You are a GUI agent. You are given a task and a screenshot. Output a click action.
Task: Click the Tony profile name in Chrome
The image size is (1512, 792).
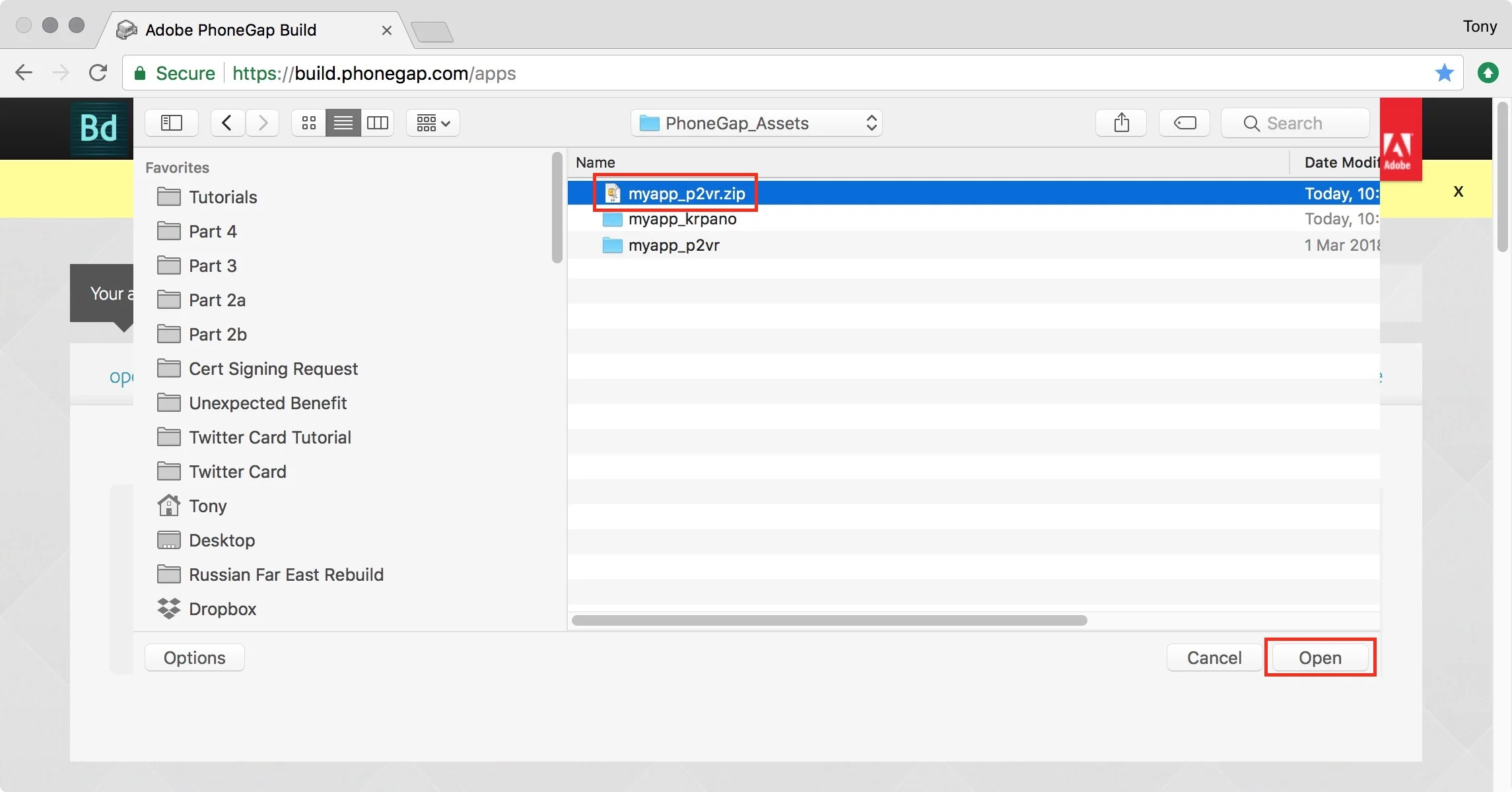pyautogui.click(x=1480, y=26)
